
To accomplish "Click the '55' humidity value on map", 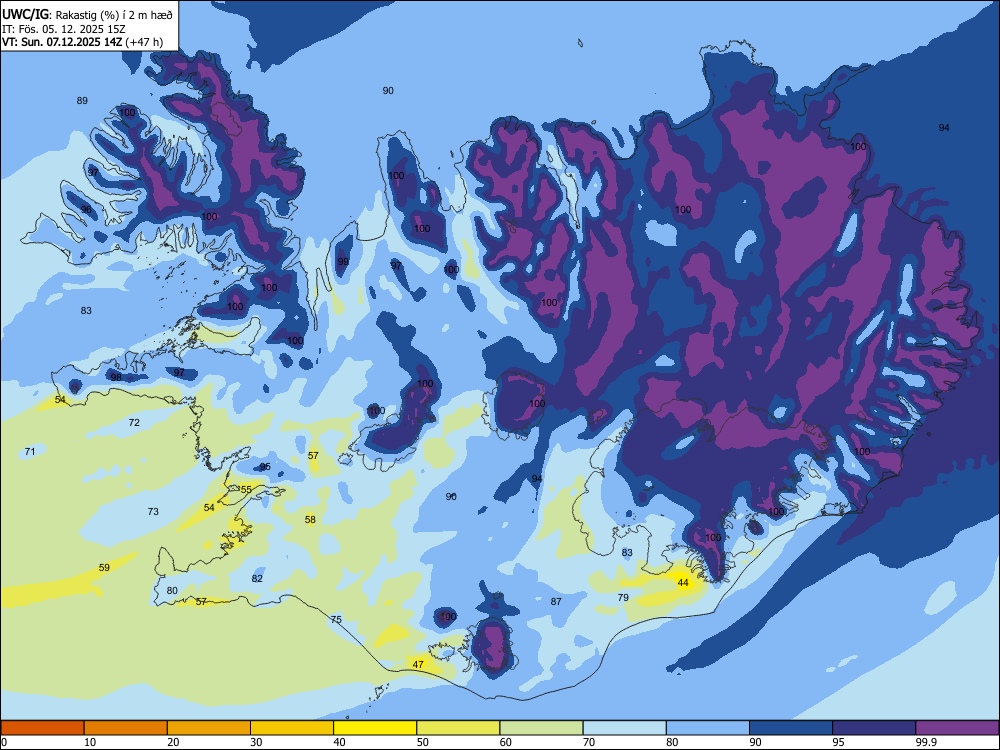I will click(246, 489).
